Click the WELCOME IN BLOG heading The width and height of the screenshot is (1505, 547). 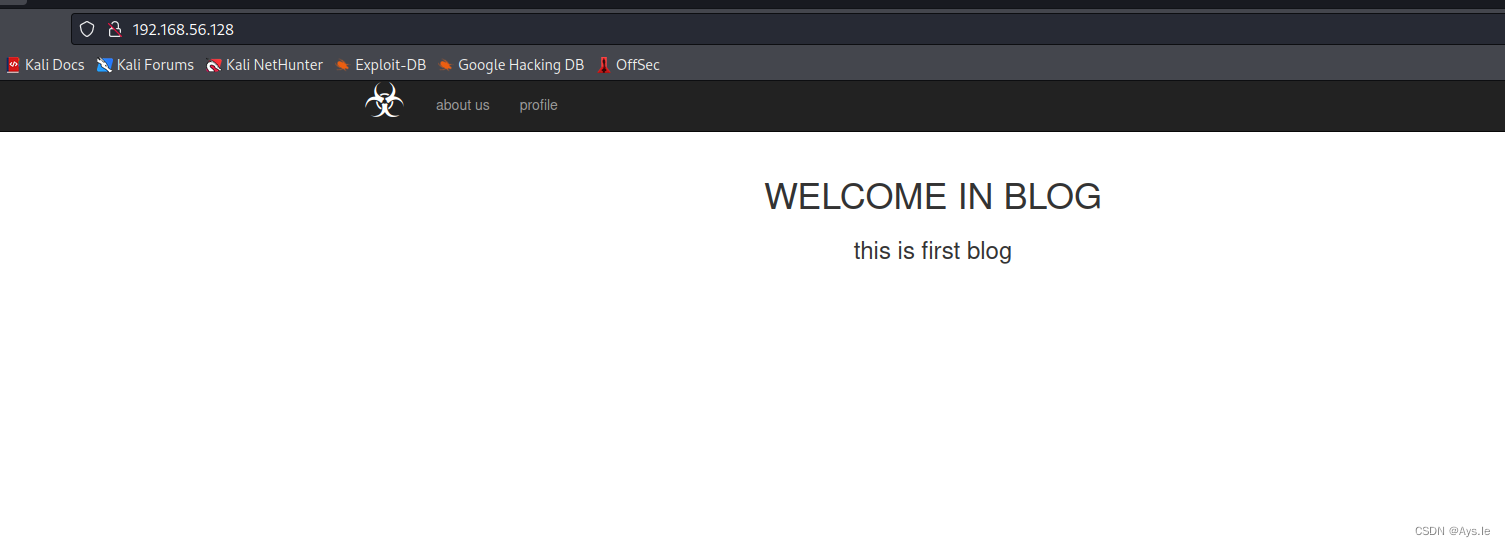pos(932,197)
